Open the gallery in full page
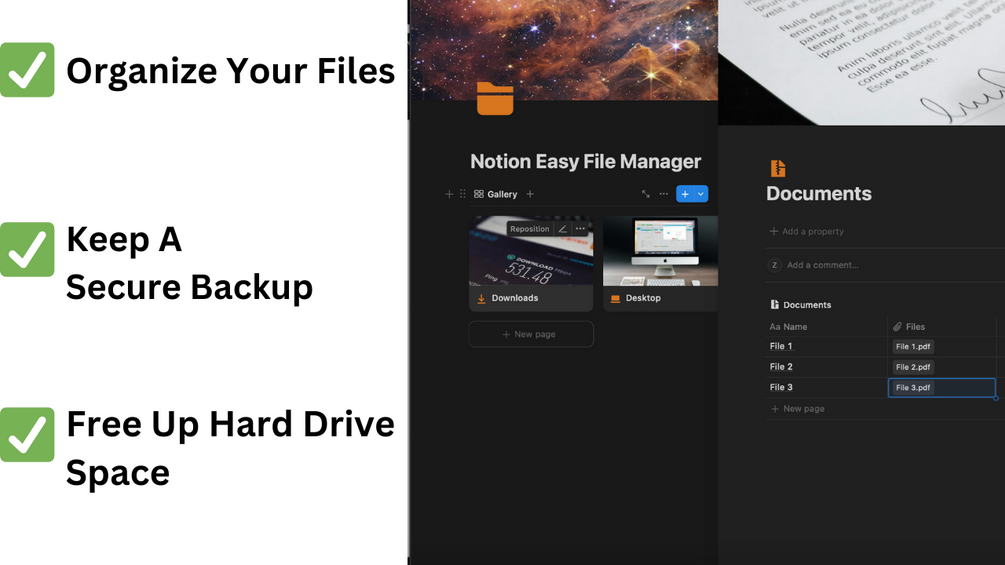 point(645,194)
